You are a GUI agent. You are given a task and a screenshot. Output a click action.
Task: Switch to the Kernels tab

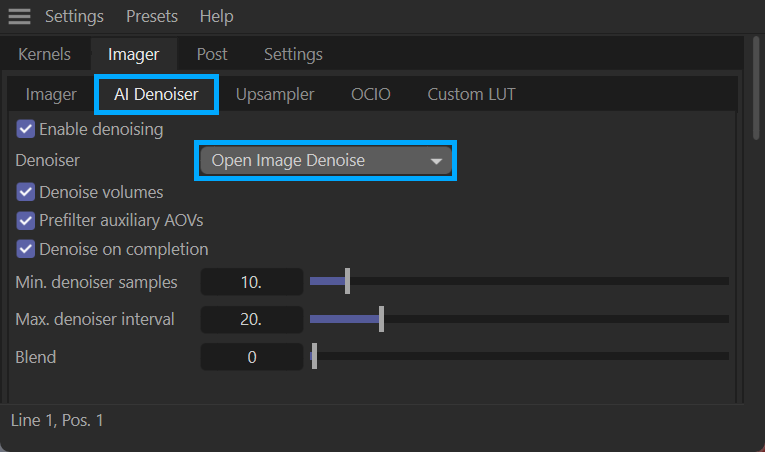(x=45, y=54)
